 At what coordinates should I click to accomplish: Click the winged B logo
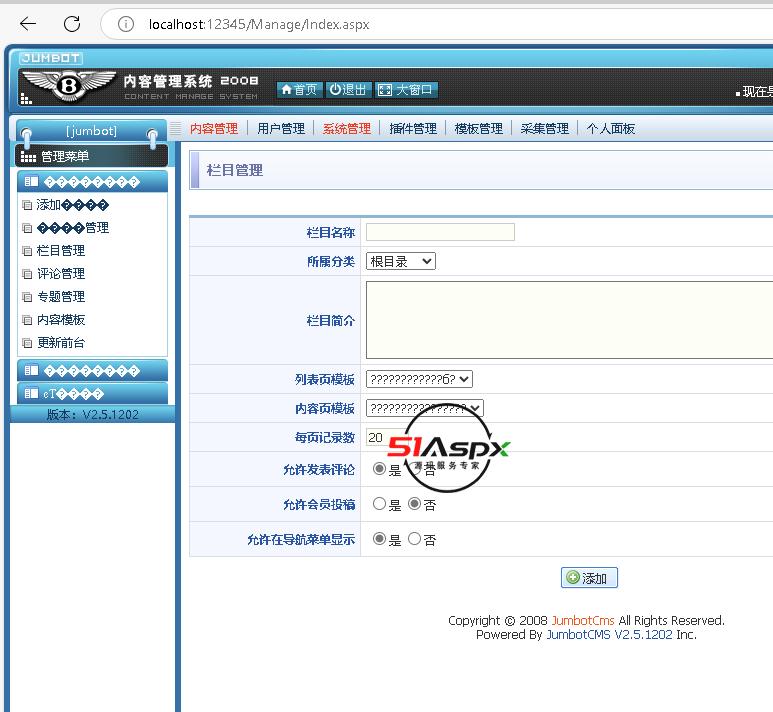click(x=69, y=85)
